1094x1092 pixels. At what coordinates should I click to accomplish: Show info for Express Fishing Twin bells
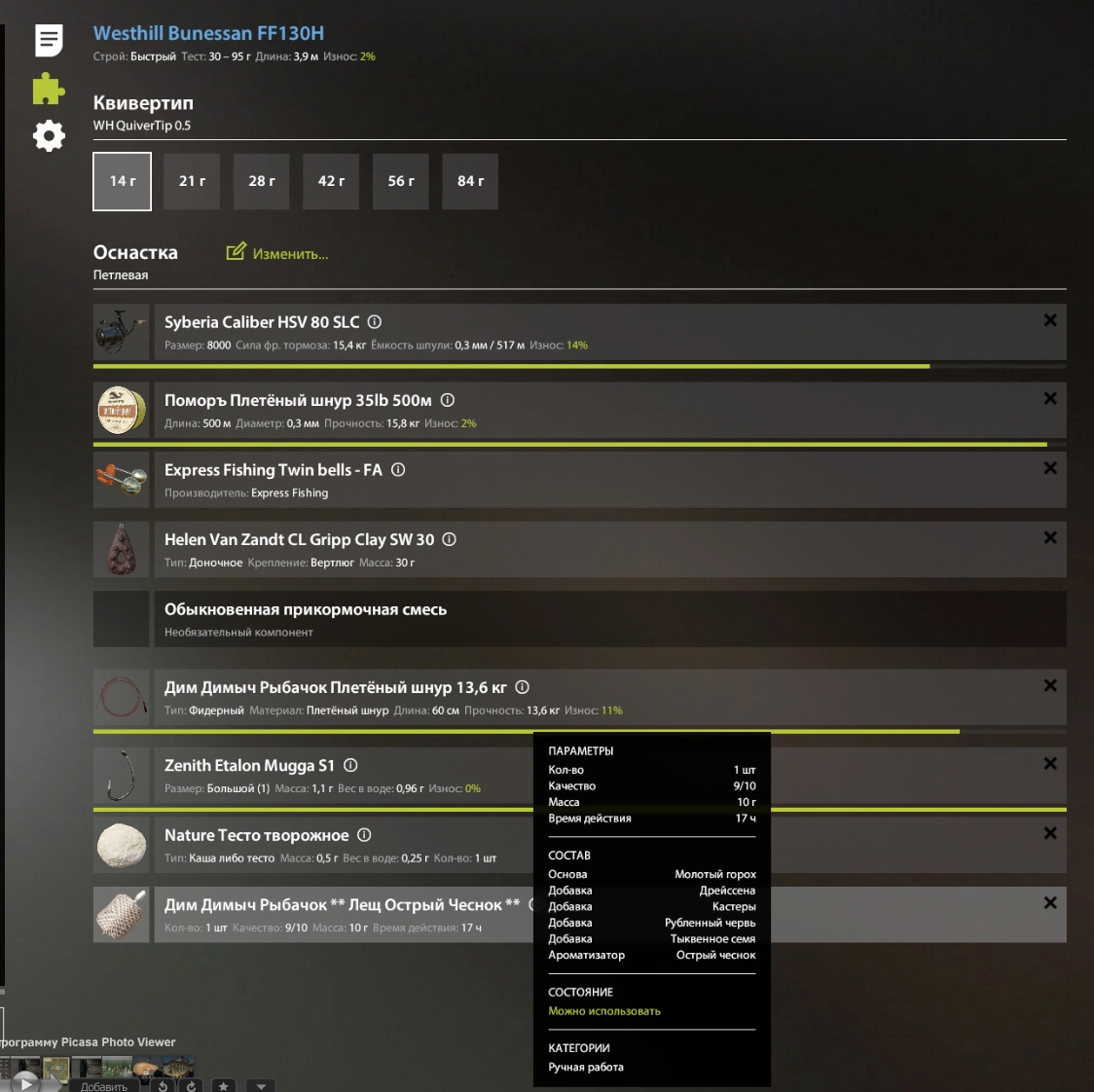click(398, 469)
